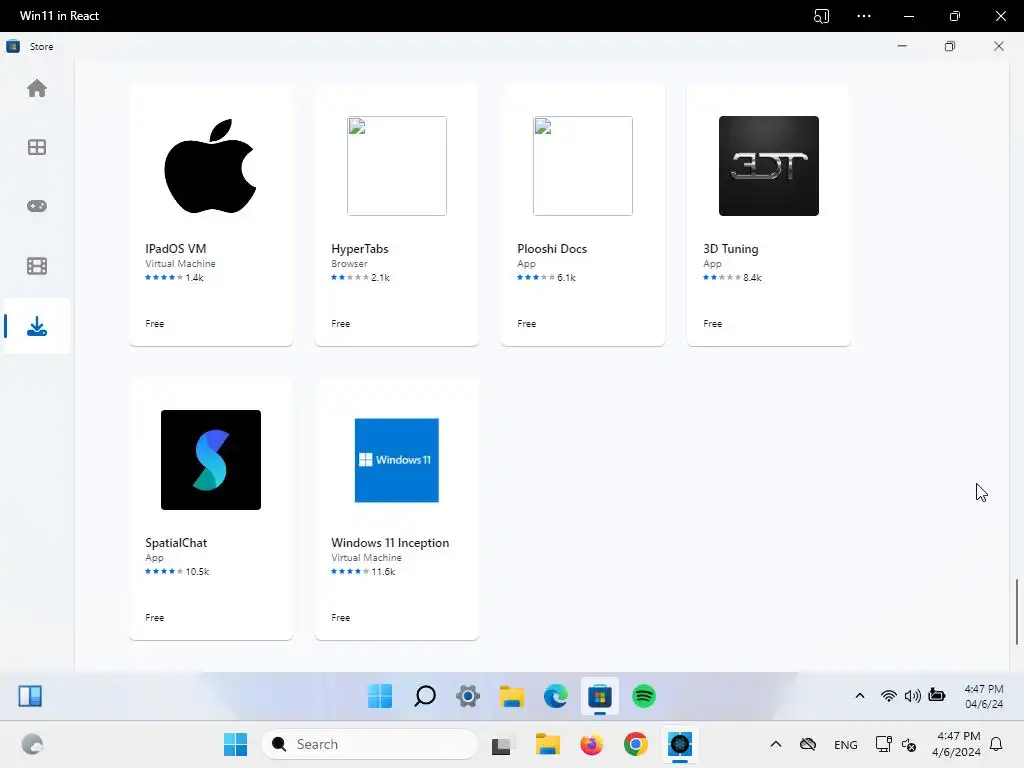Click the Free price on SpatialChat card
This screenshot has width=1024, height=768.
(154, 617)
